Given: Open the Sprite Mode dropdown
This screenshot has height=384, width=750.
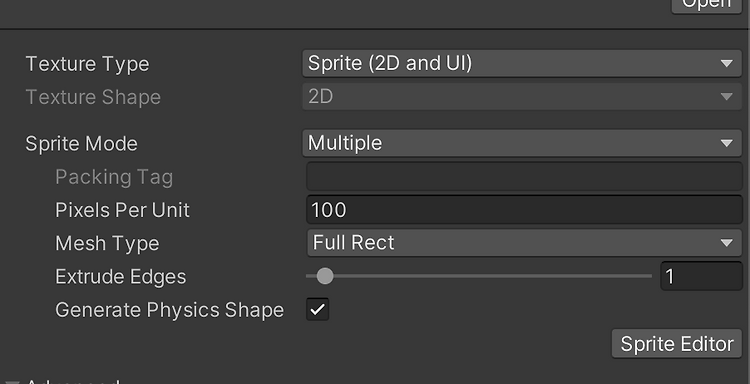Looking at the screenshot, I should click(522, 143).
